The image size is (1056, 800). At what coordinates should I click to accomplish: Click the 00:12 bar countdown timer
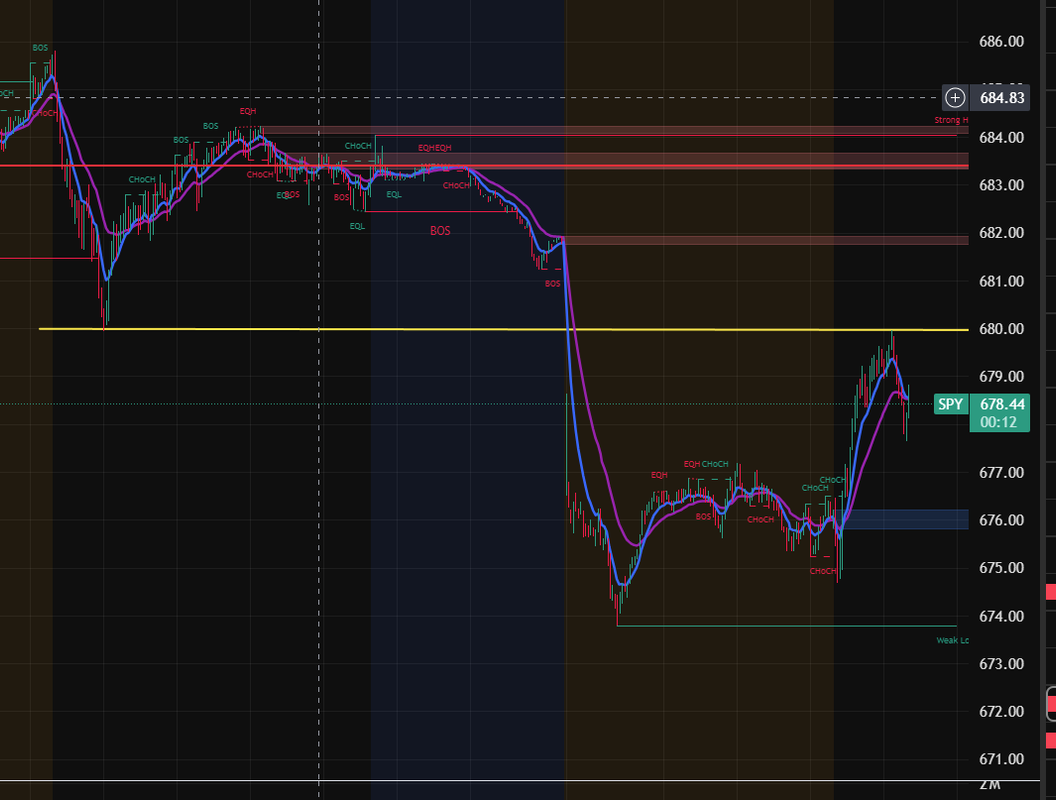click(x=999, y=422)
